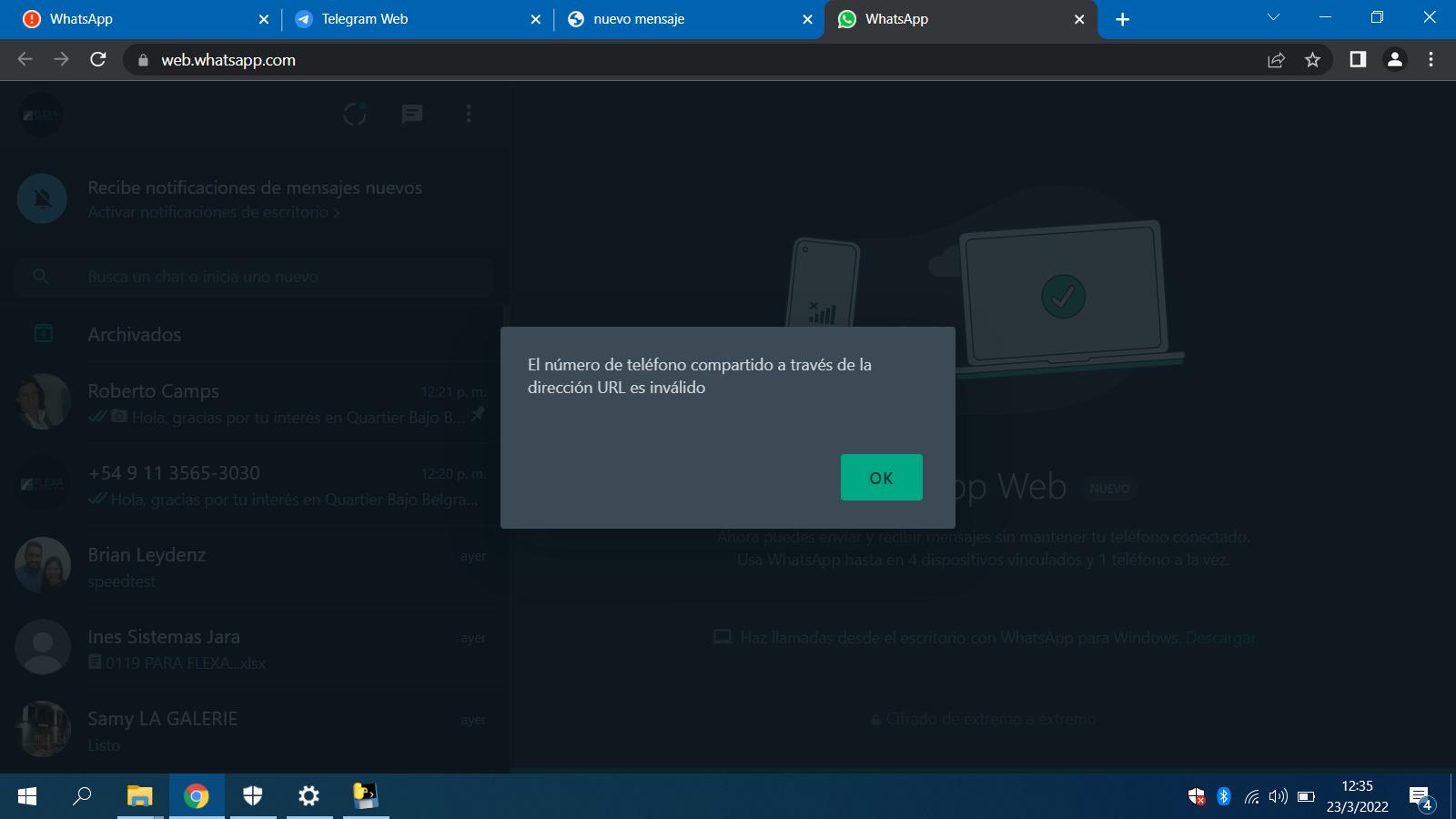Open Chrome profile icon
1456x819 pixels.
pos(1394,59)
